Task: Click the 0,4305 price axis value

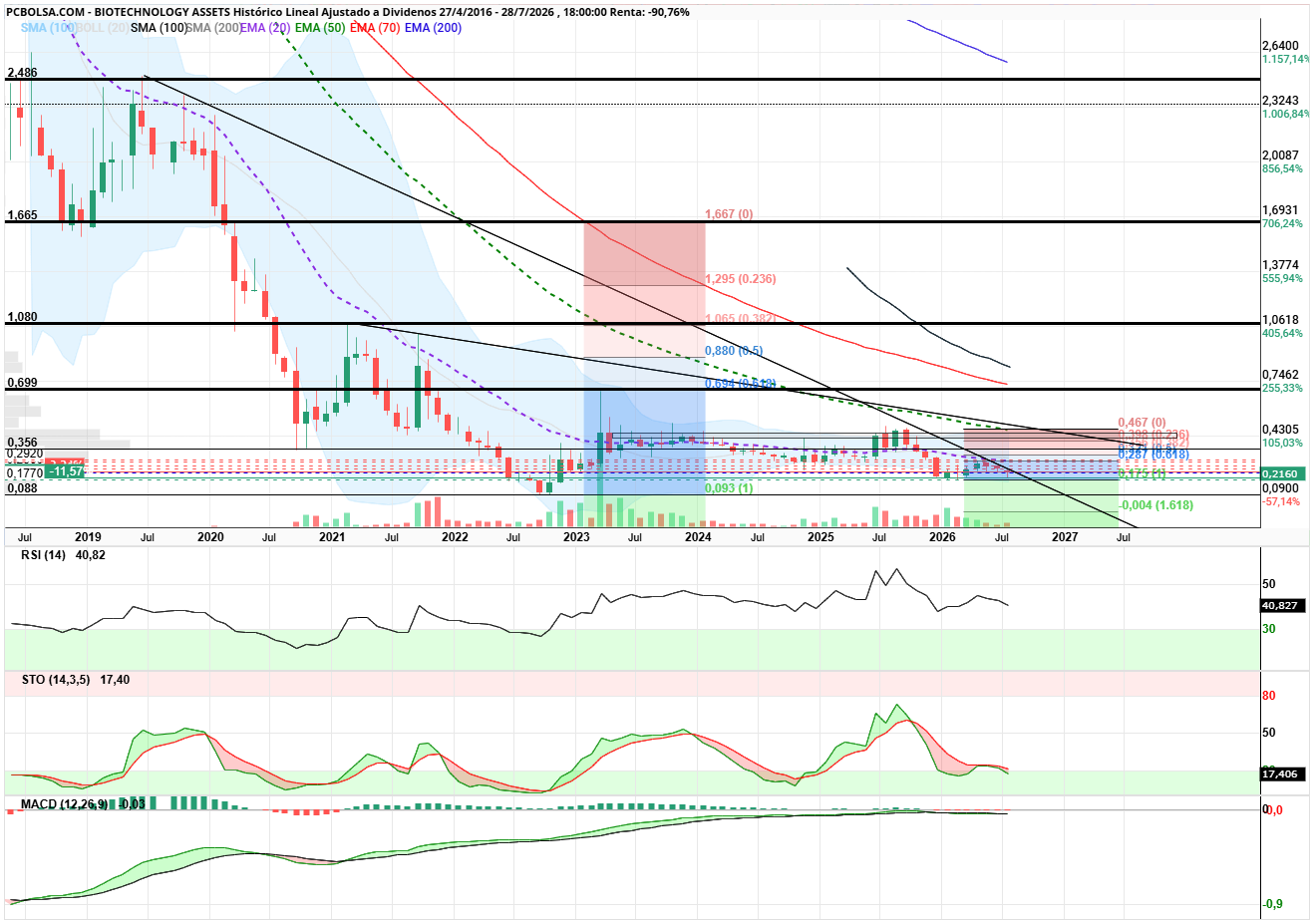Action: 1280,430
